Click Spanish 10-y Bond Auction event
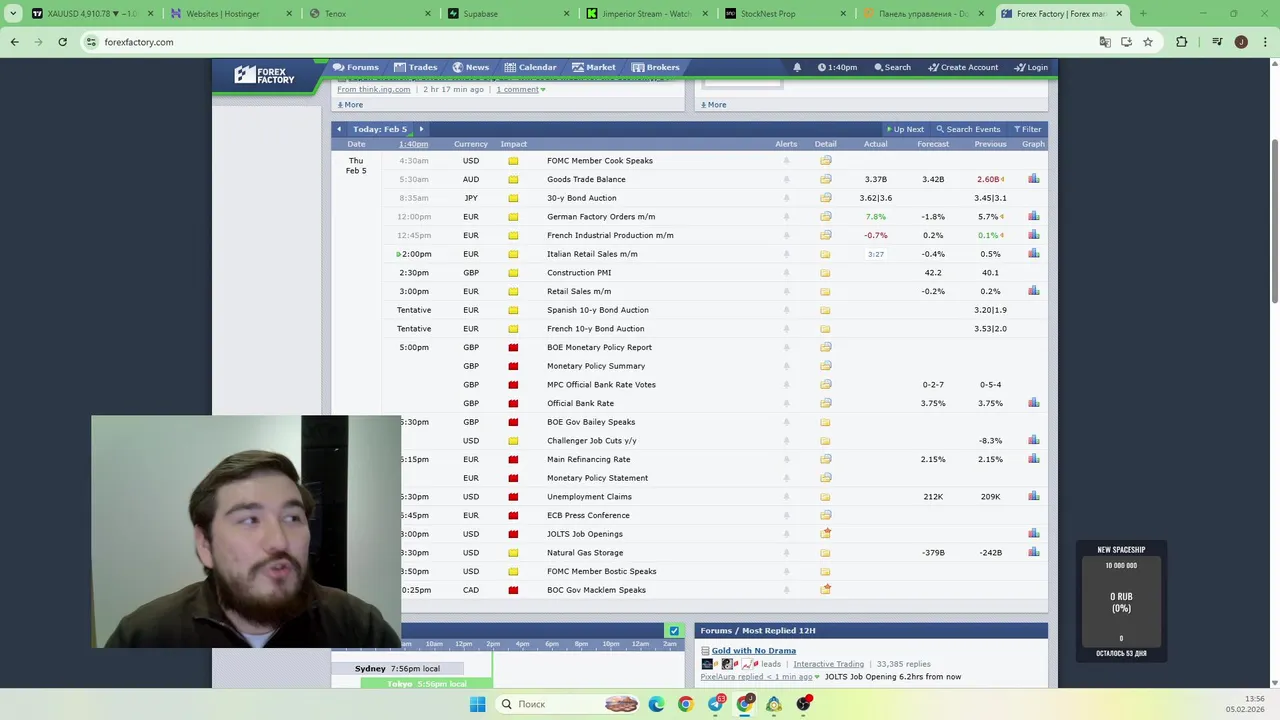 point(597,310)
